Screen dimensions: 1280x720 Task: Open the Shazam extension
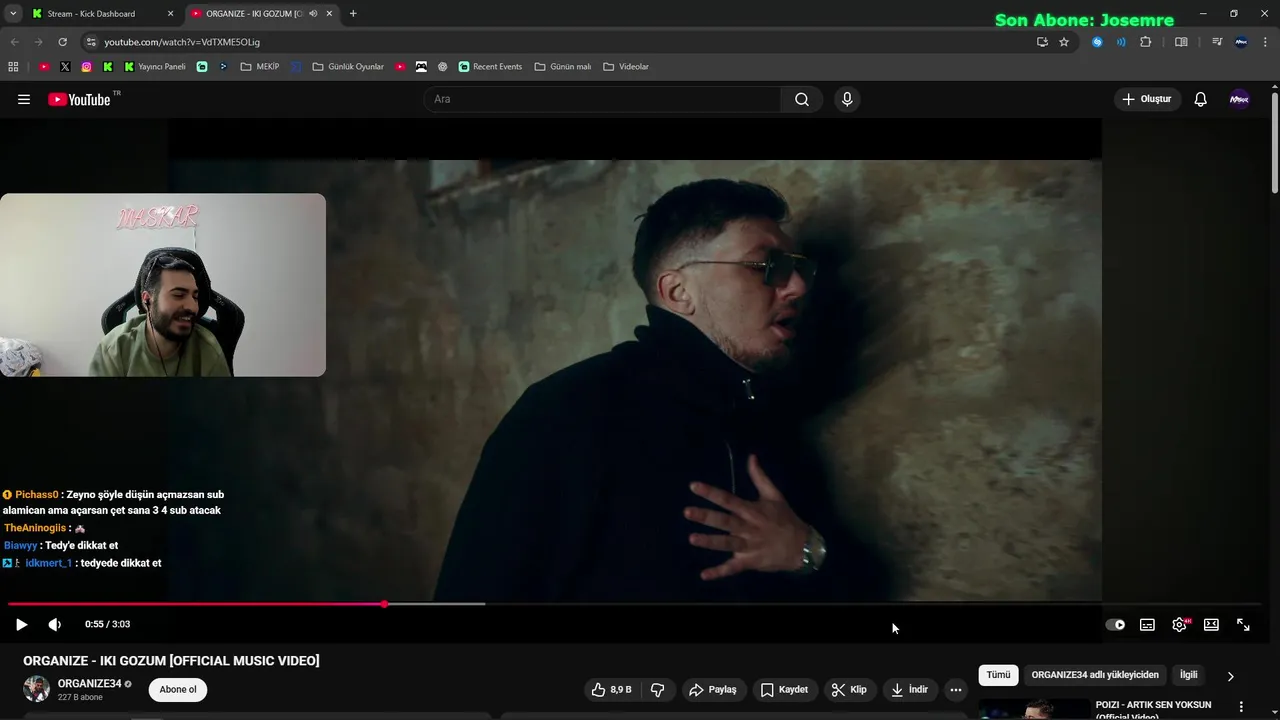[1098, 42]
